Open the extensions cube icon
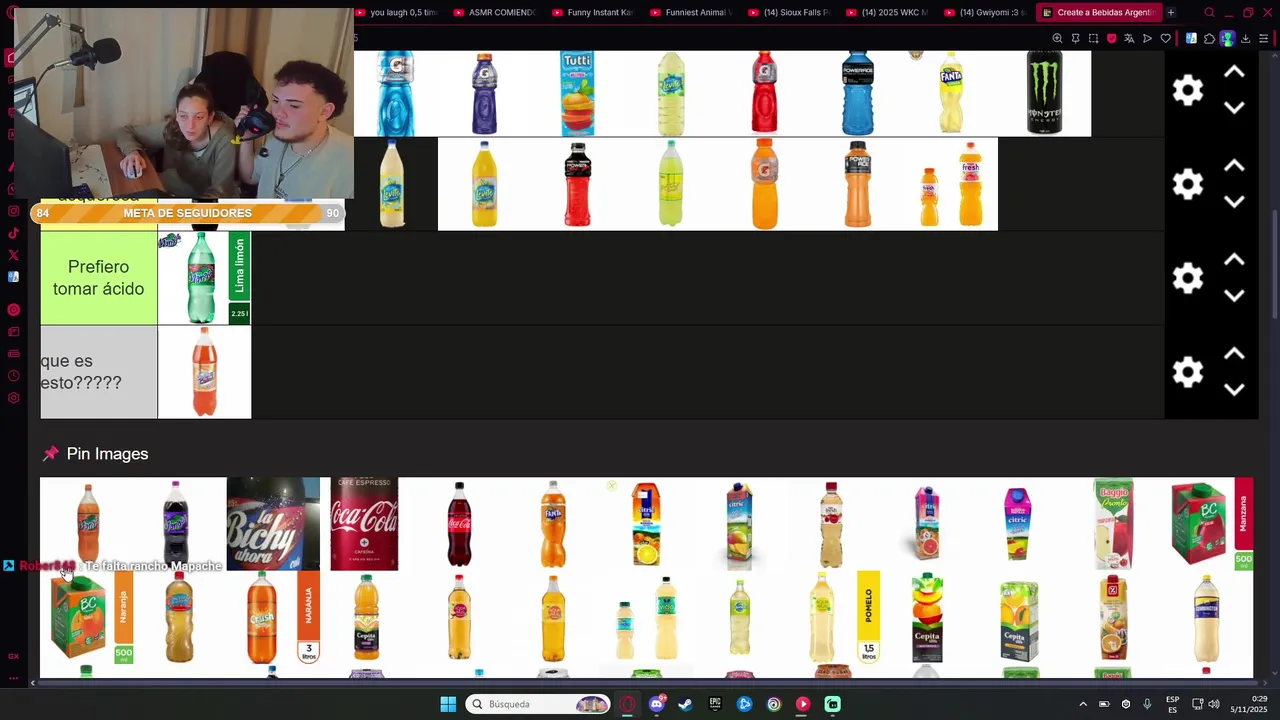Viewport: 1280px width, 720px height. 1209,38
